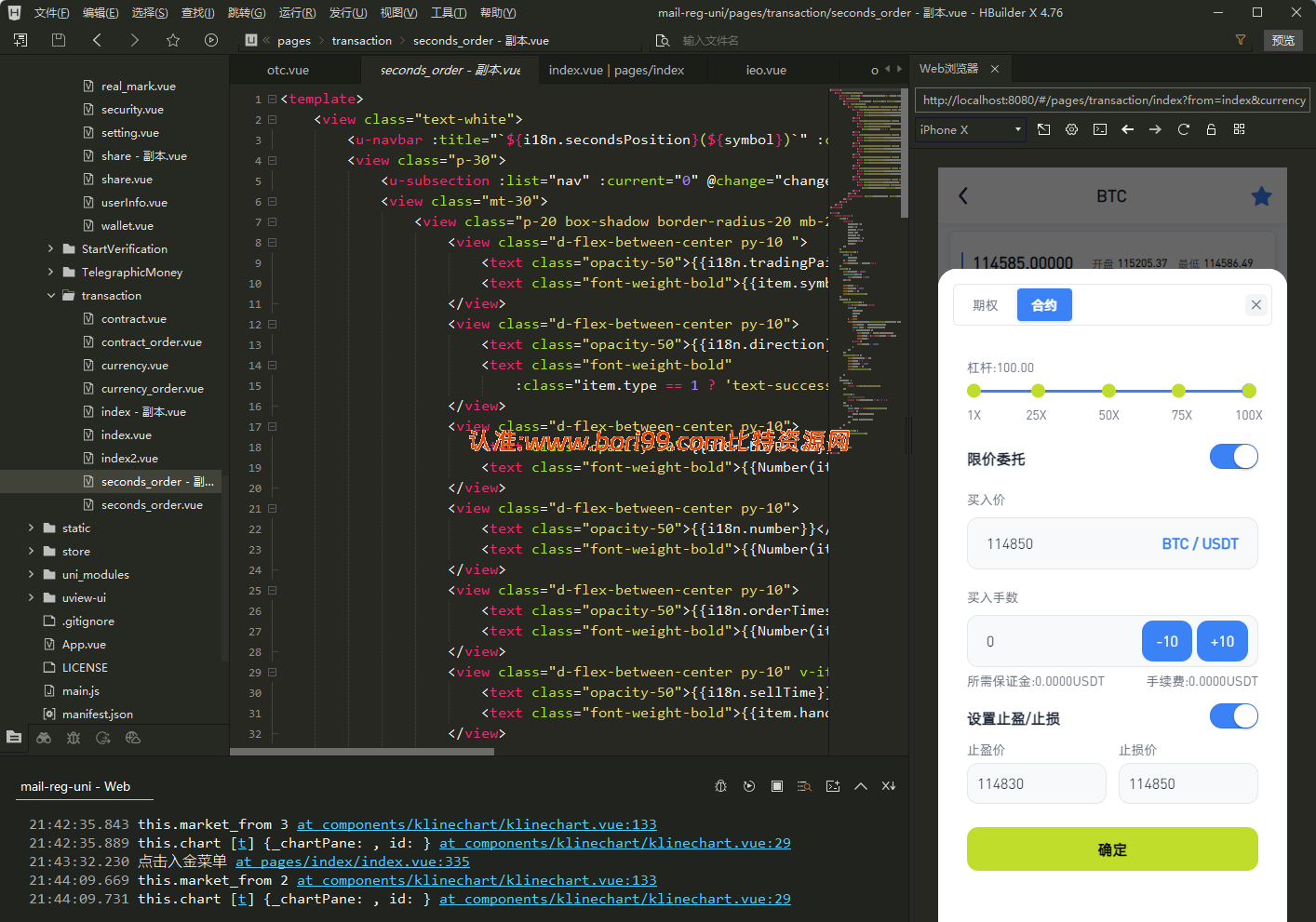Click the run play icon in toolbar
This screenshot has width=1316, height=922.
(x=211, y=40)
